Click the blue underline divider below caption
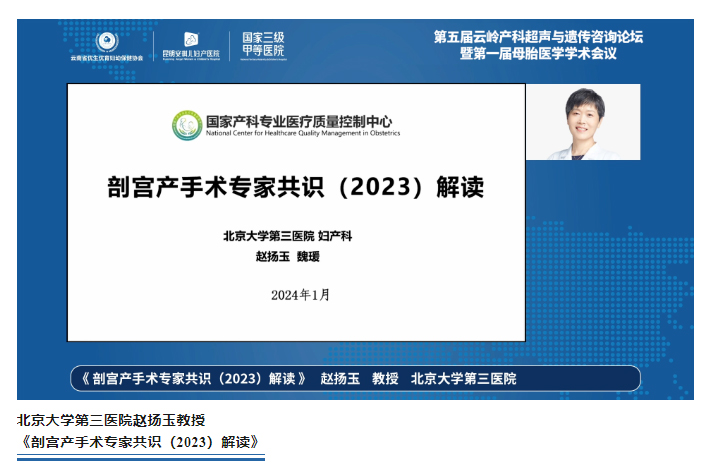 [140, 458]
